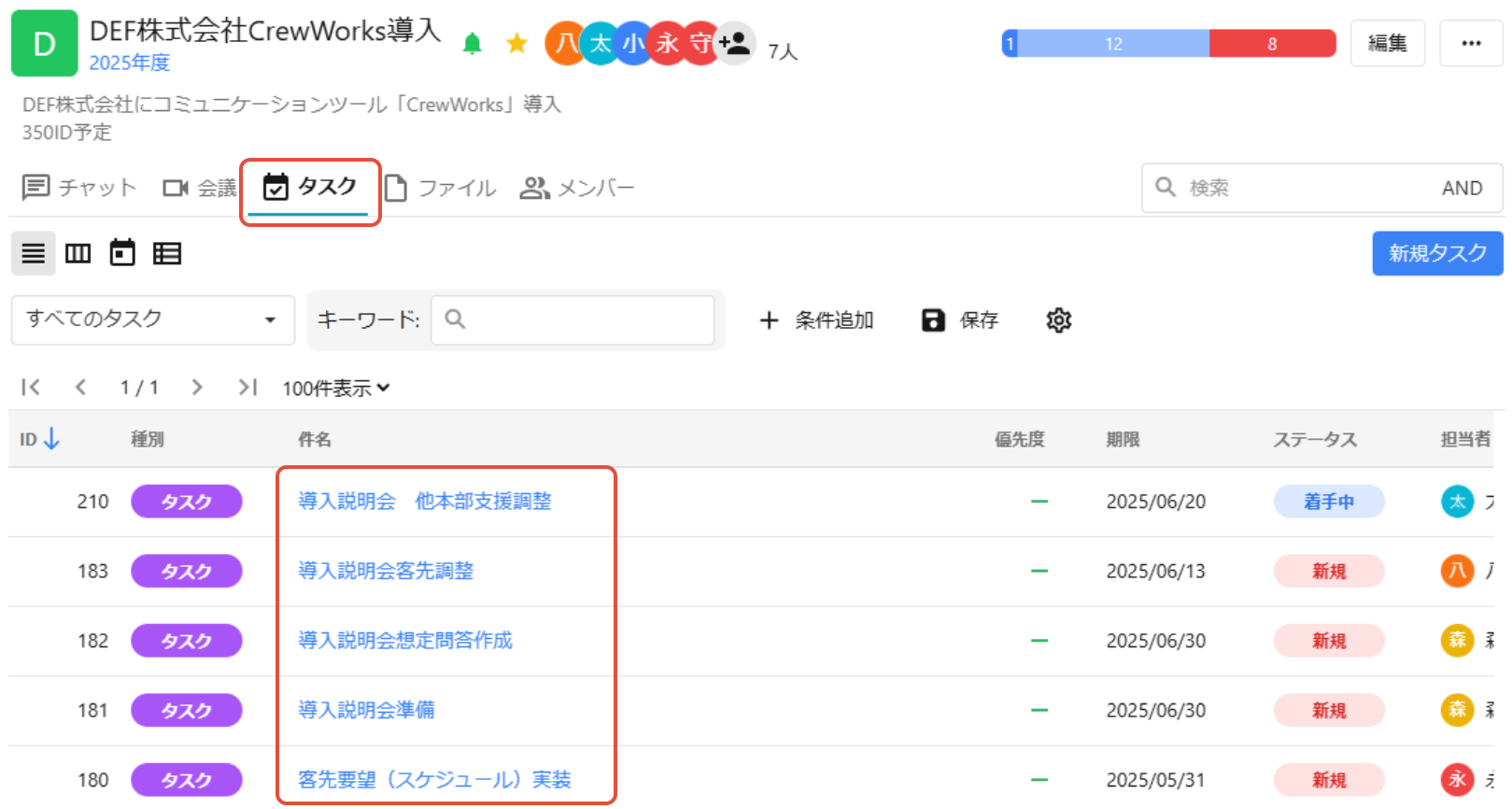Open the 100件表示 page size dropdown
The image size is (1512, 809).
click(336, 388)
